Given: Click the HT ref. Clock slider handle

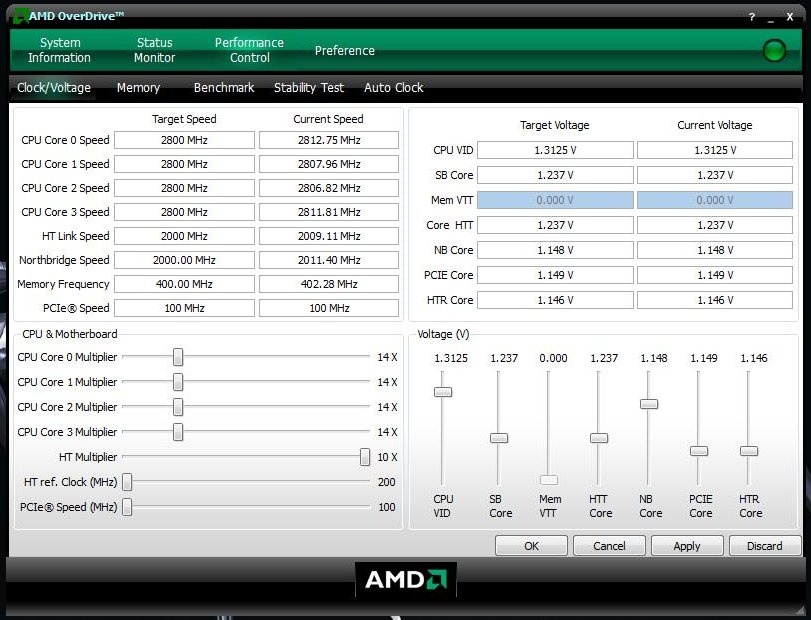Looking at the screenshot, I should (x=127, y=482).
